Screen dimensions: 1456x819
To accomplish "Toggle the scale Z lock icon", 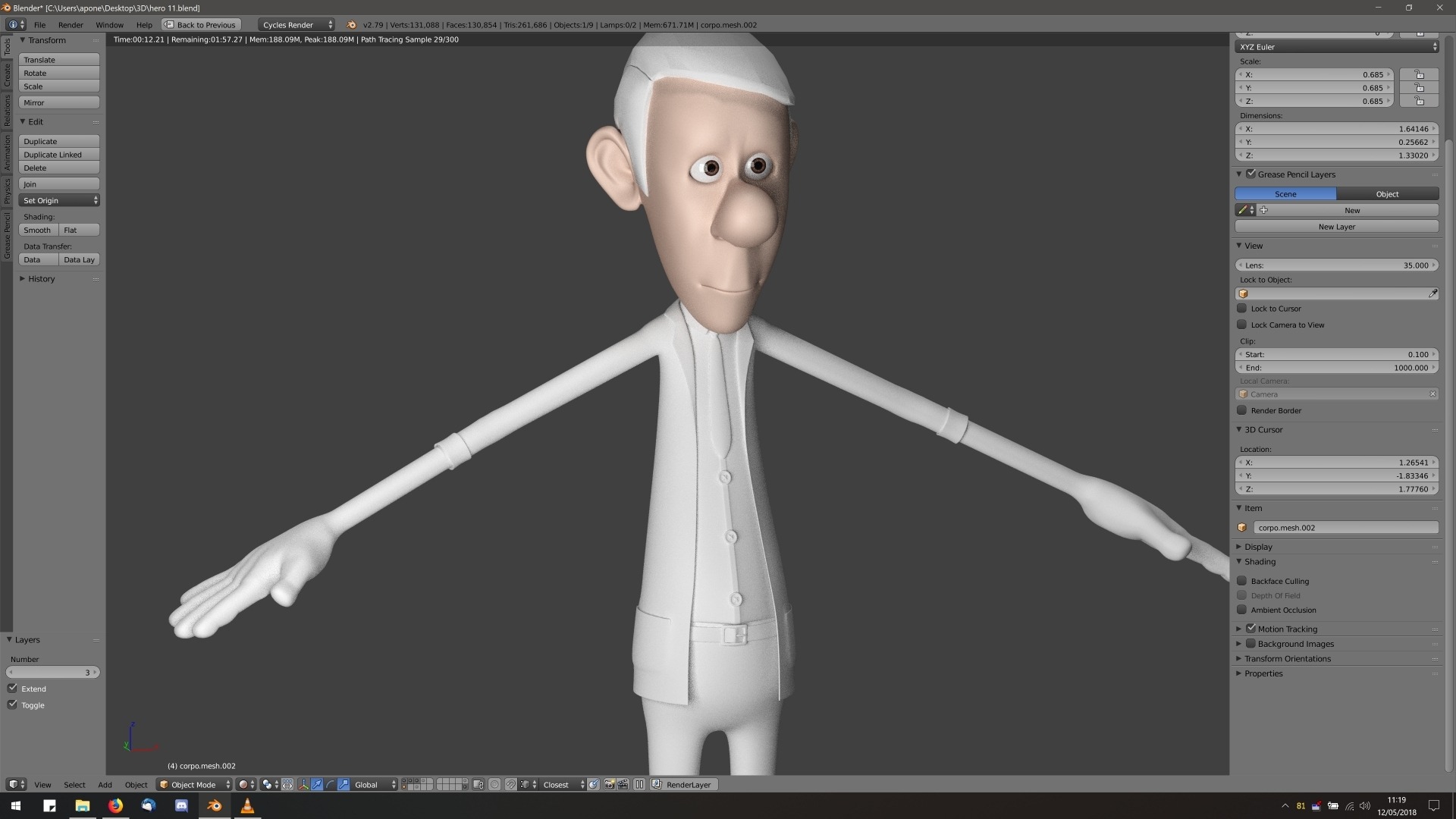I will (1420, 101).
